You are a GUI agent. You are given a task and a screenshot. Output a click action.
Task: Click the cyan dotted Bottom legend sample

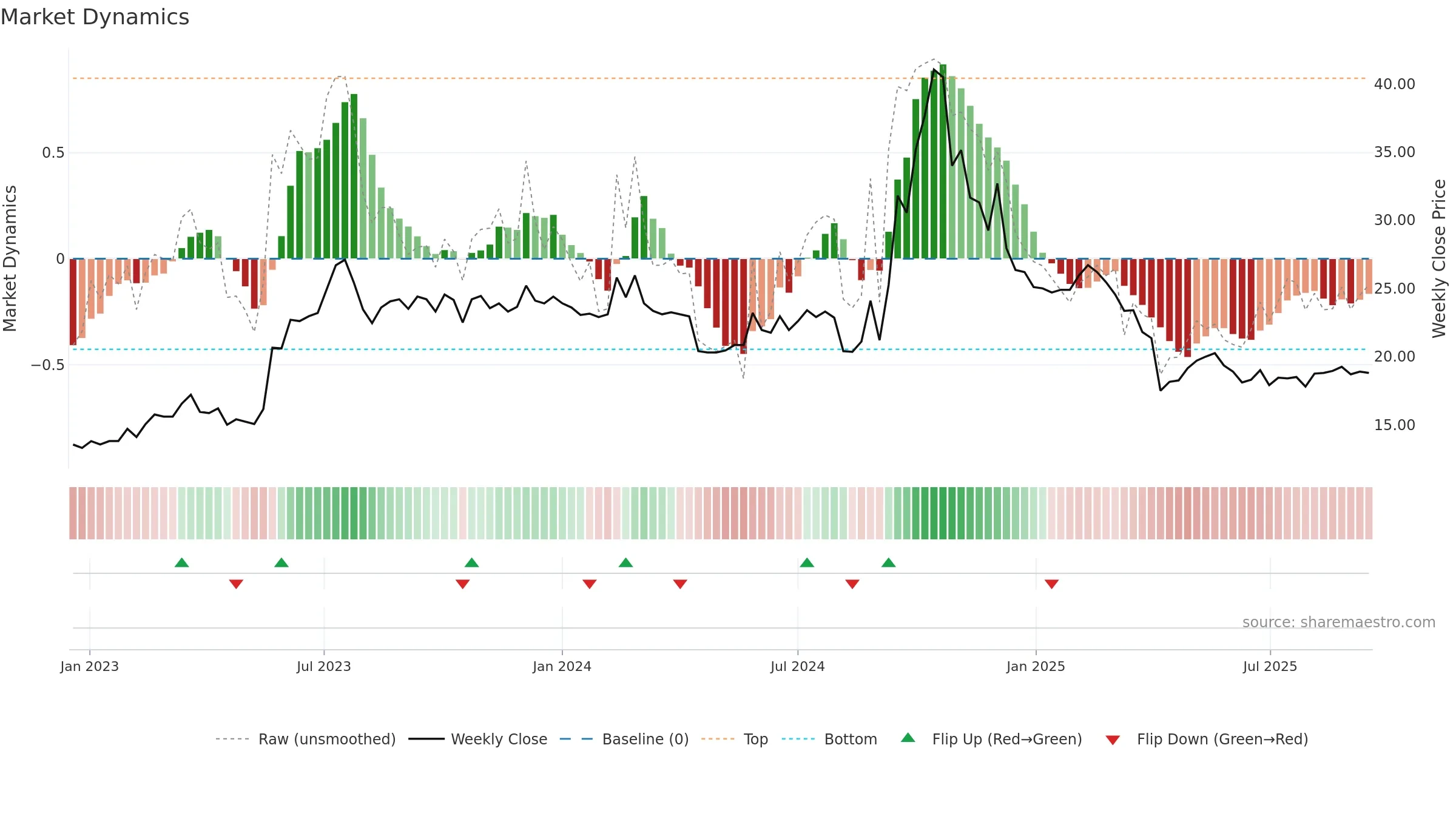tap(798, 739)
